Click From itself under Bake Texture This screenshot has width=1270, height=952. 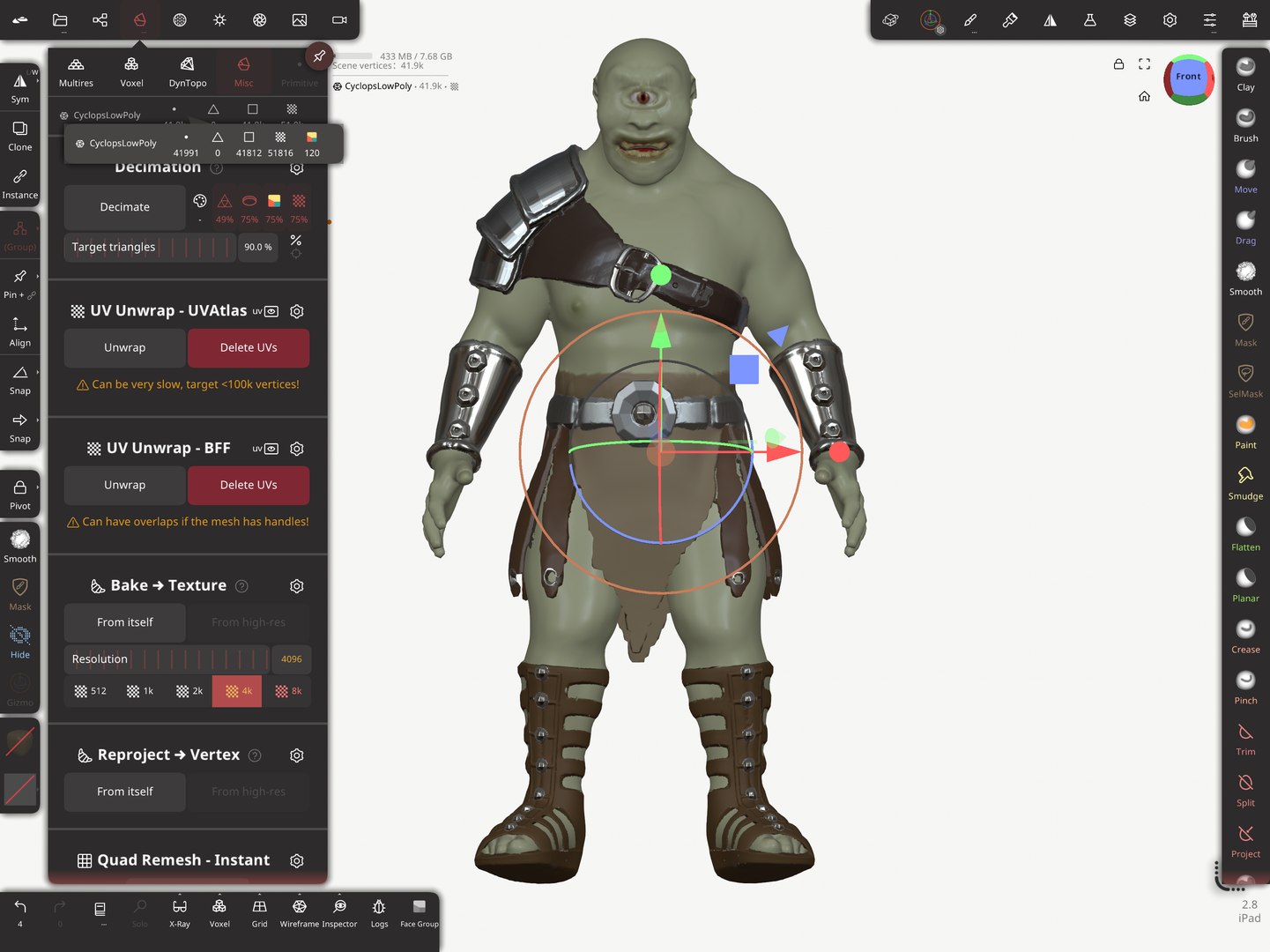click(x=124, y=622)
